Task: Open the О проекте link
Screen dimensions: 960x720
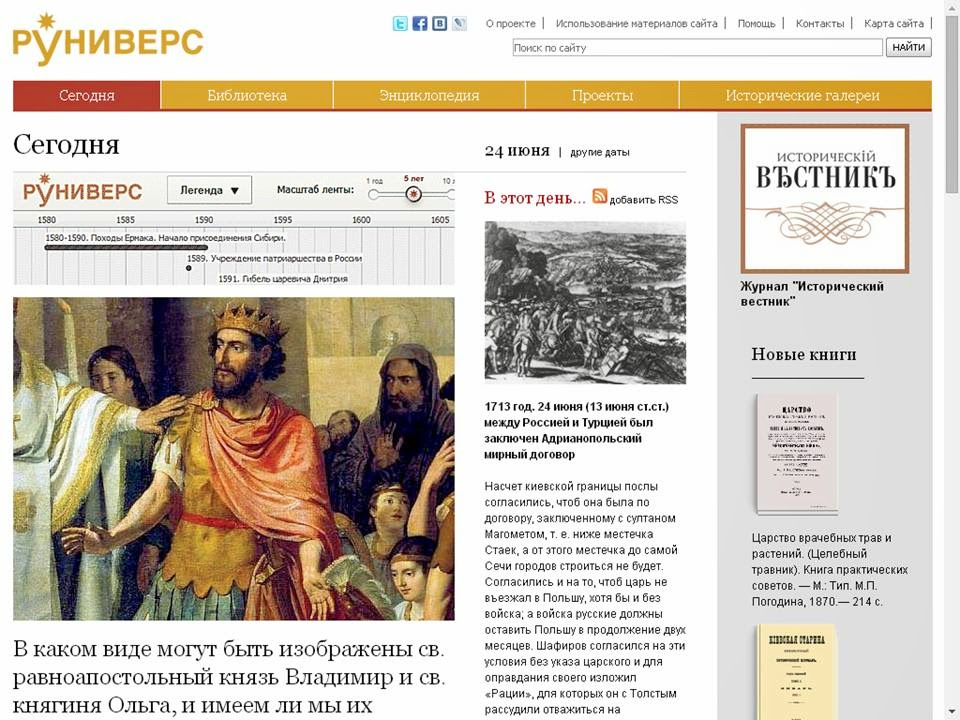Action: click(510, 24)
